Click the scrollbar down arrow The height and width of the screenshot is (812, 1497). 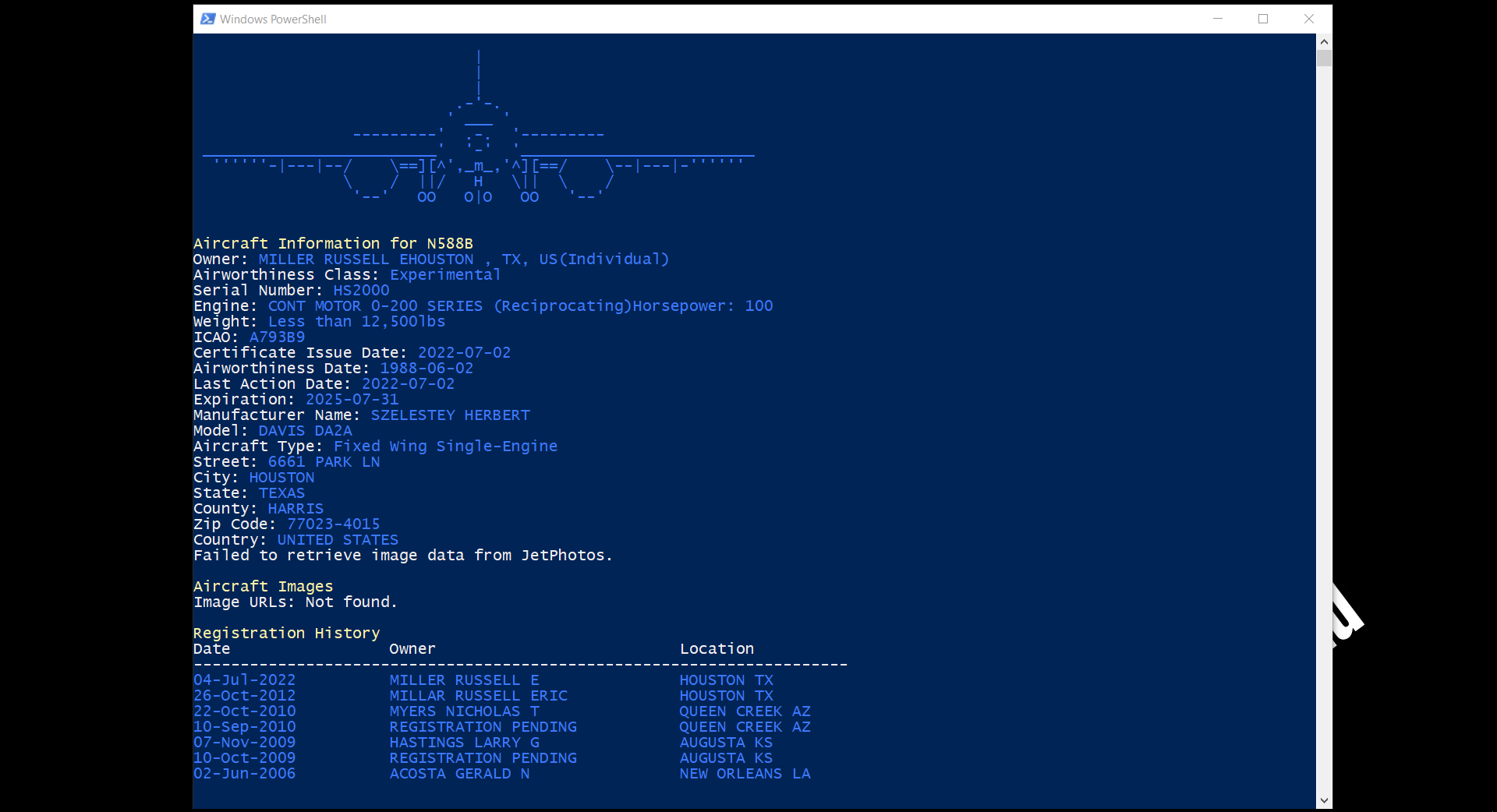[x=1324, y=800]
